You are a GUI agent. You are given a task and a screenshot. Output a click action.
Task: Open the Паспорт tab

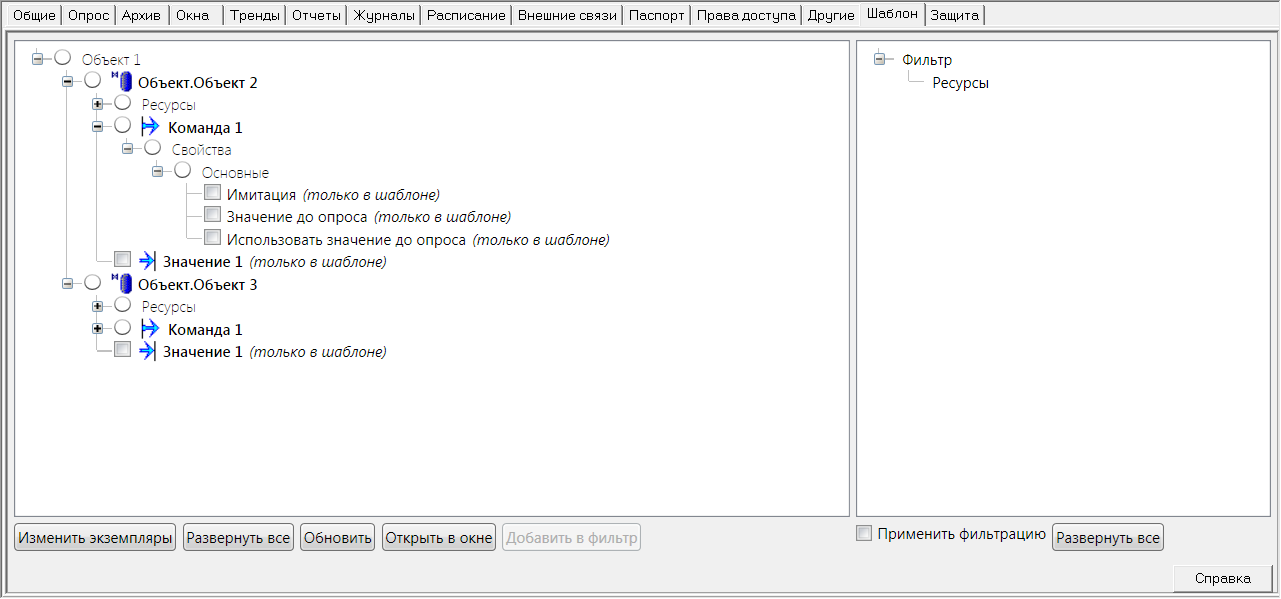[657, 16]
